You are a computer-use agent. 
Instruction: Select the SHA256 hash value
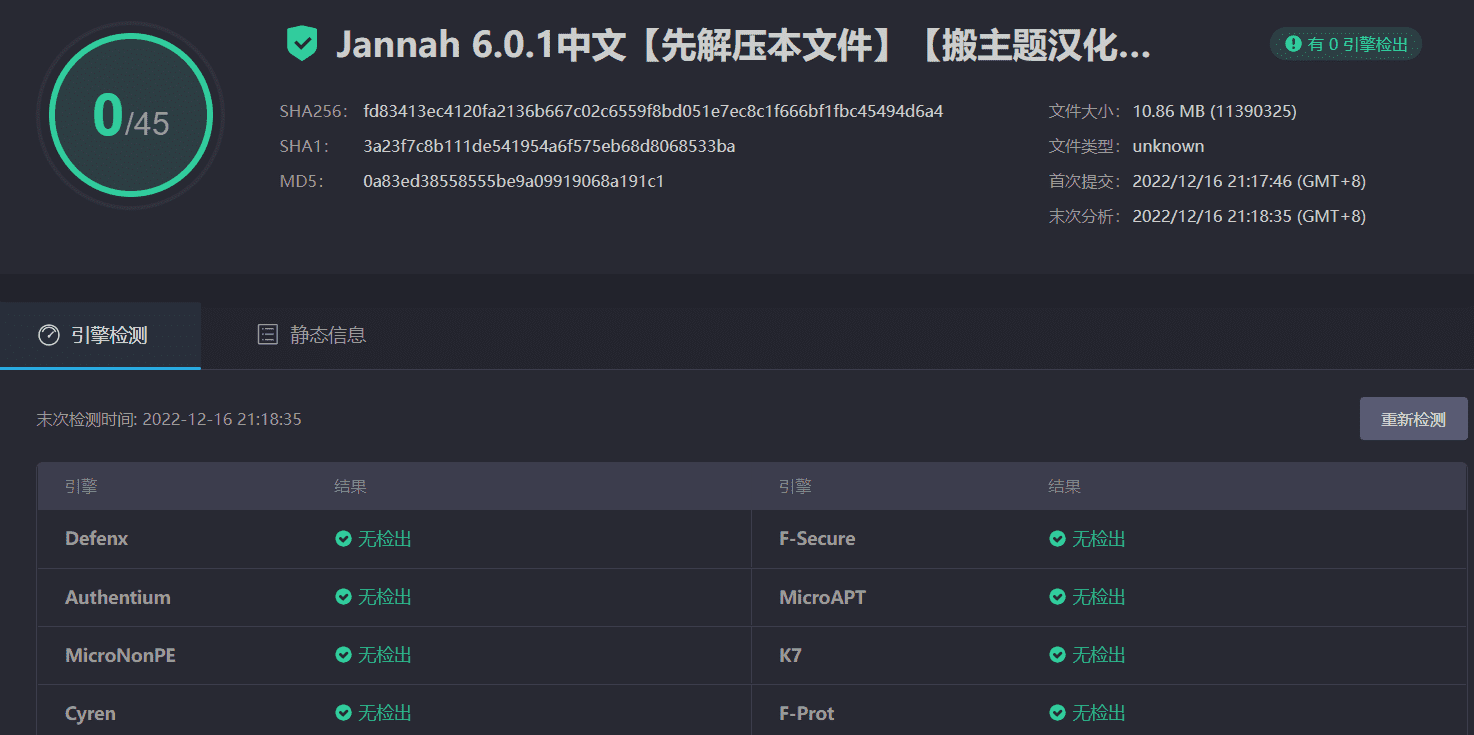point(653,111)
